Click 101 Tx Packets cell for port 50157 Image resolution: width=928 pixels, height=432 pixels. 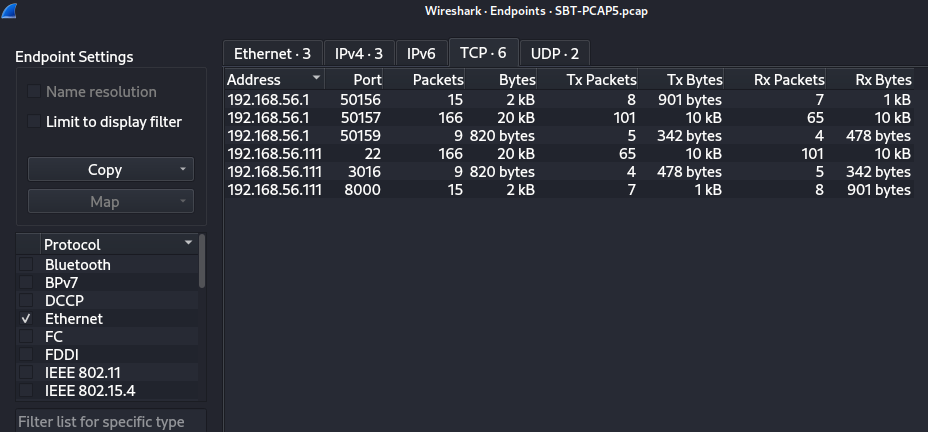tap(625, 118)
